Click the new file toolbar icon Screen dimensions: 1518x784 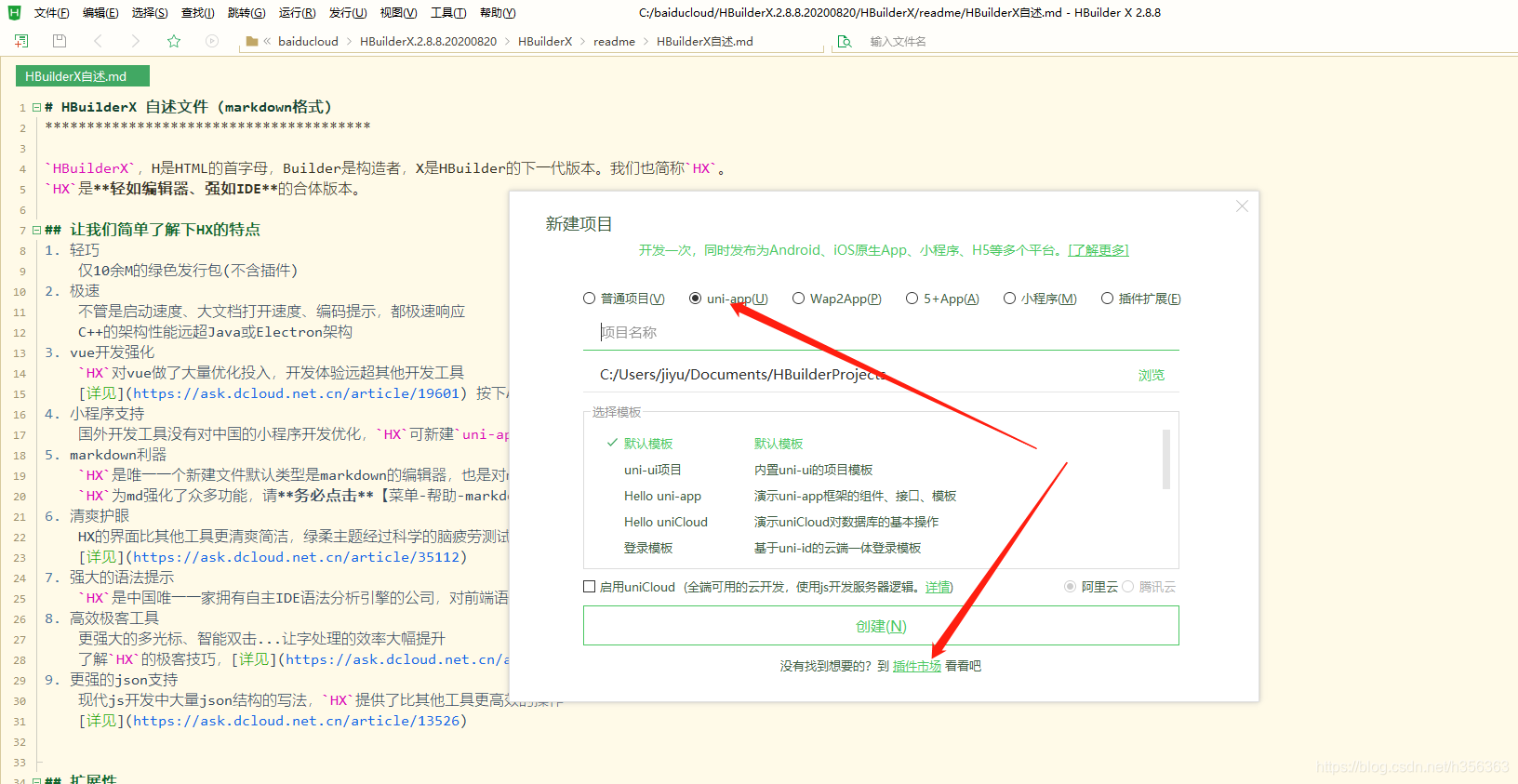pyautogui.click(x=21, y=41)
